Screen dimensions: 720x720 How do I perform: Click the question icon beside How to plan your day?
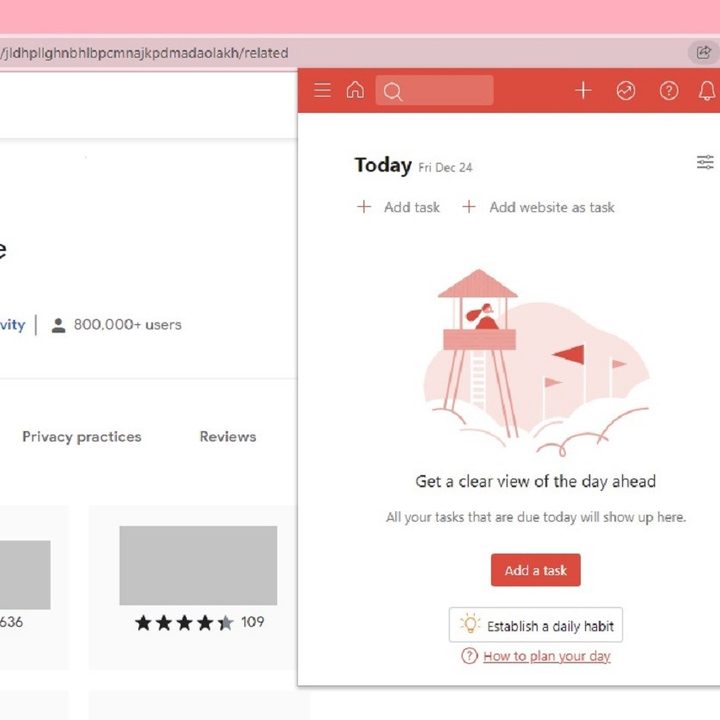[x=469, y=656]
